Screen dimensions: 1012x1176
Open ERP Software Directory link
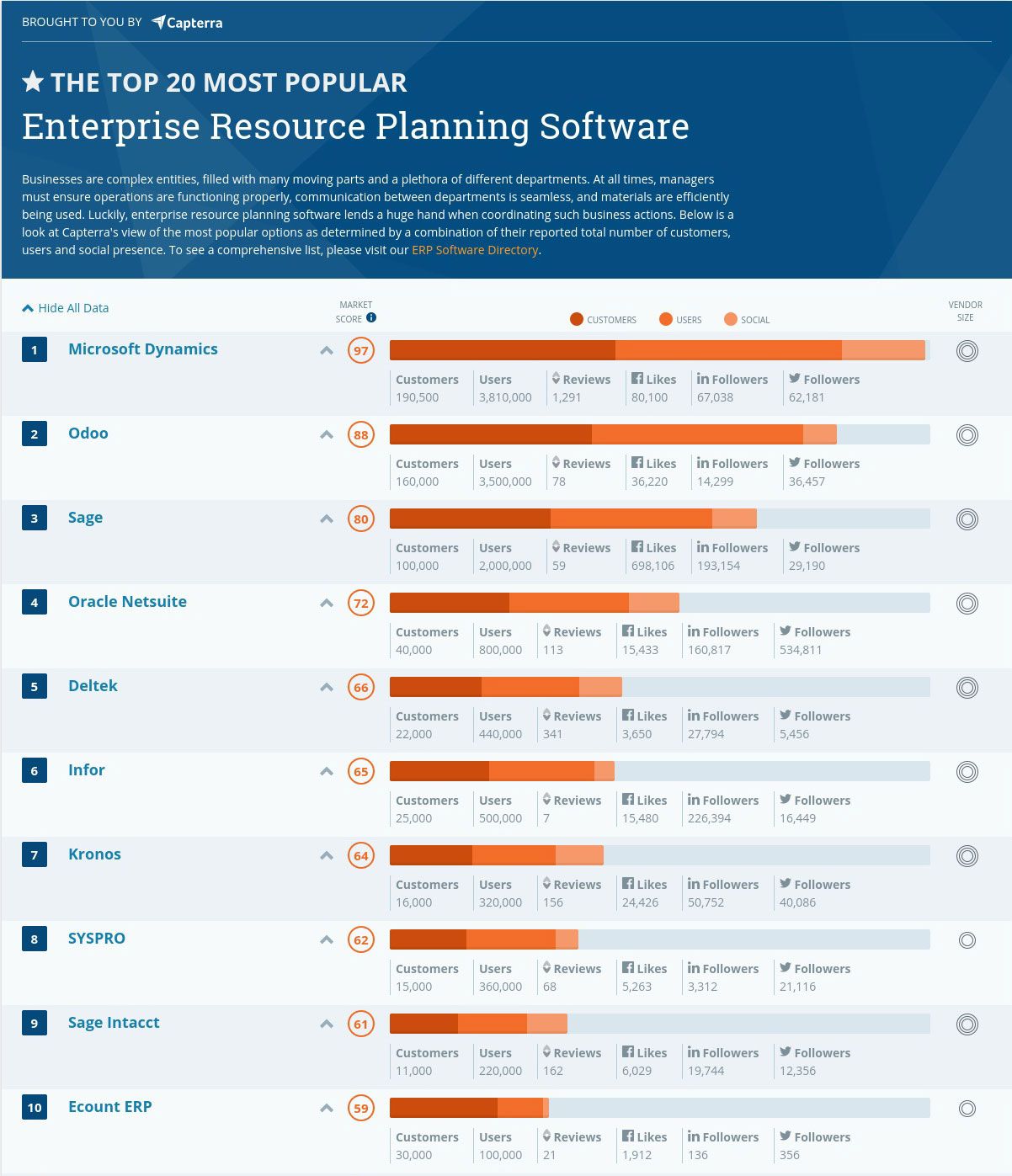[x=475, y=250]
